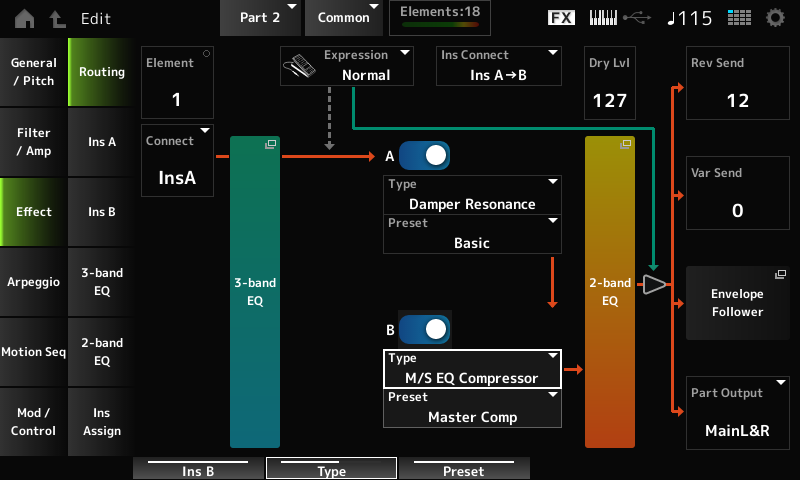Tap the tempo 115 indicator
Viewport: 800px width, 480px height.
pyautogui.click(x=691, y=18)
